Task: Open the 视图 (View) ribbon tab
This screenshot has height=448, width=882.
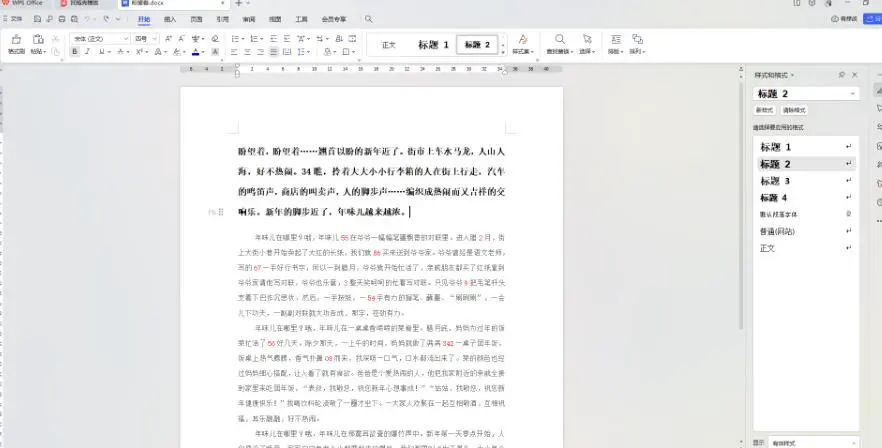Action: (274, 19)
